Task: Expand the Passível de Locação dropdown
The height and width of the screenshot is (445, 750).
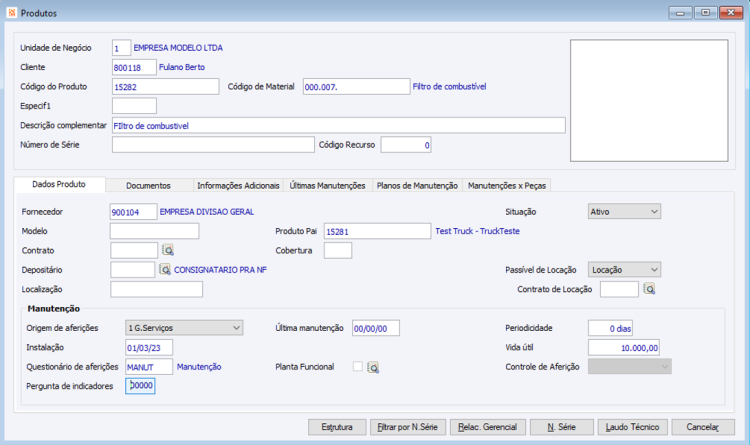Action: coord(624,270)
